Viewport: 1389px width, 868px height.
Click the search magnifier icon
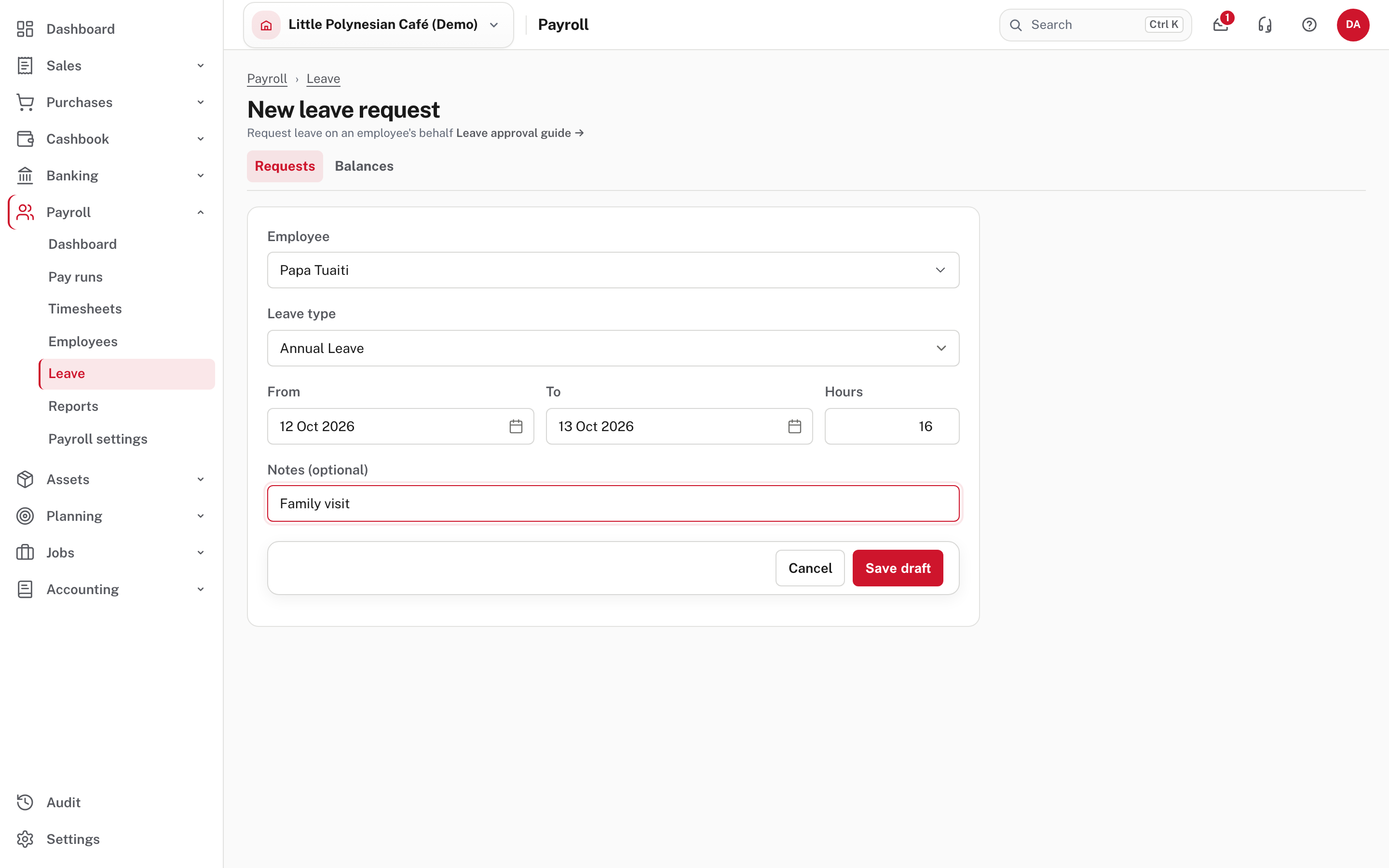(1016, 25)
